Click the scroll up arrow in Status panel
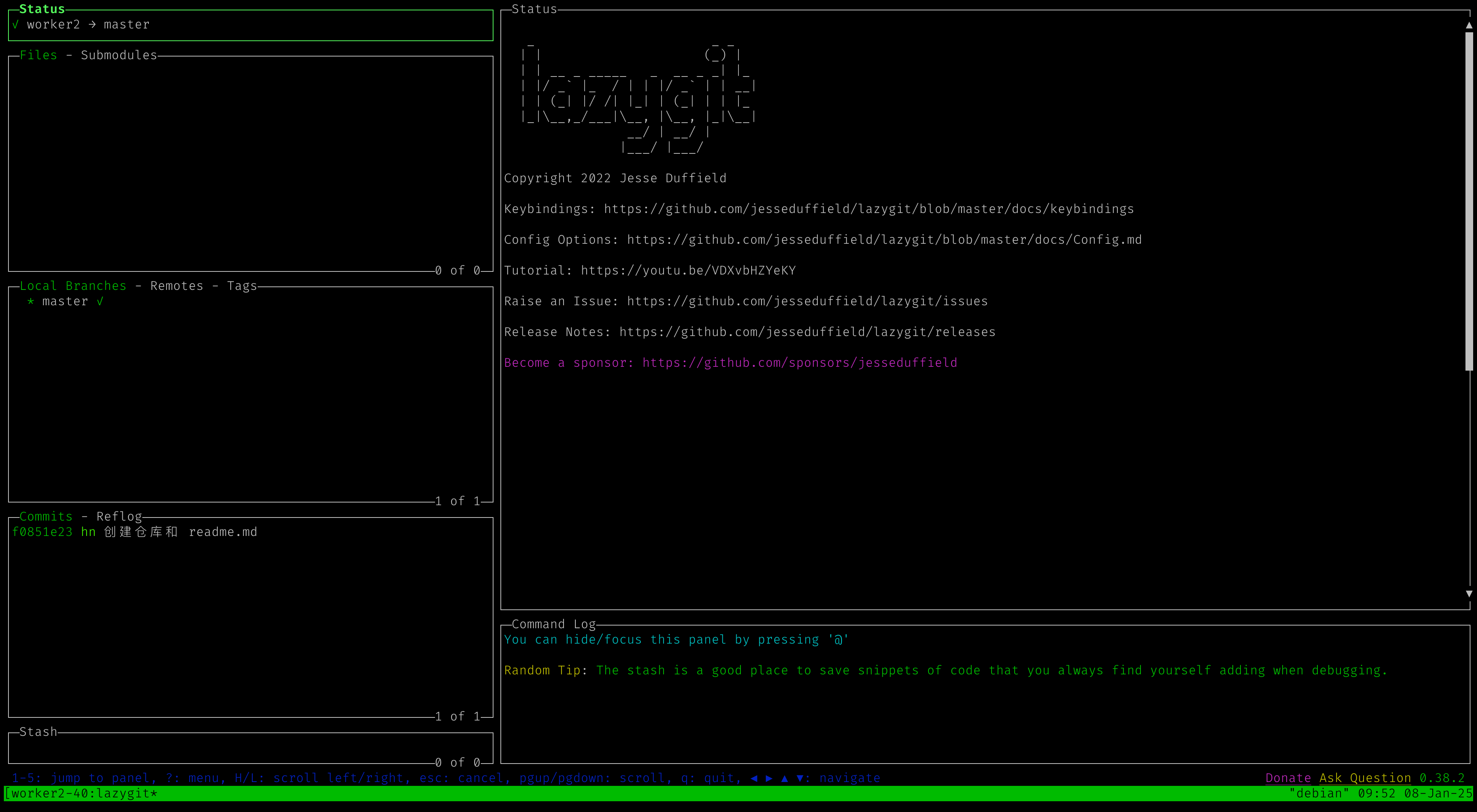Viewport: 1477px width, 812px height. 1469,25
